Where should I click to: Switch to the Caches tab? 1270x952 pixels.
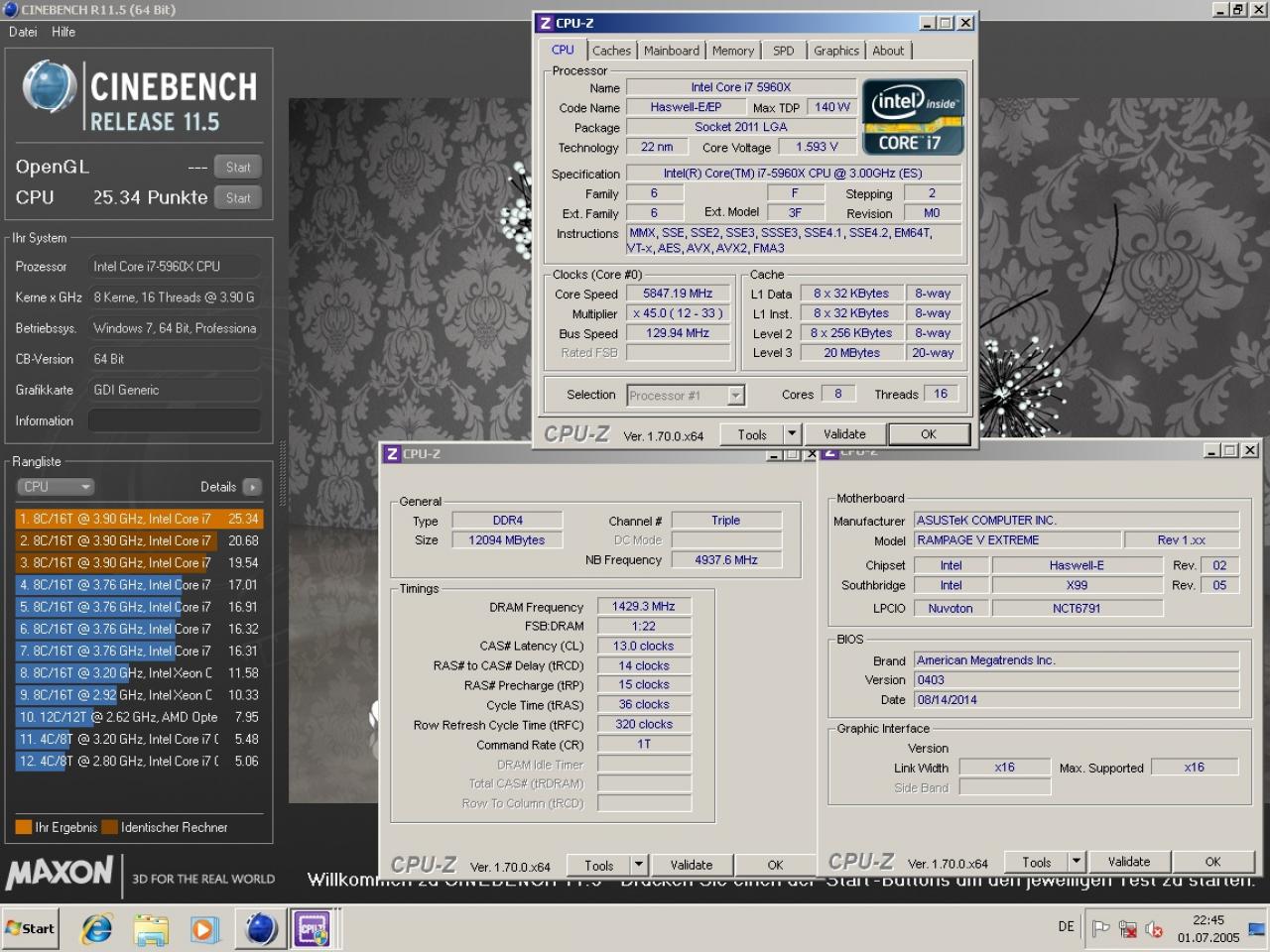[611, 51]
